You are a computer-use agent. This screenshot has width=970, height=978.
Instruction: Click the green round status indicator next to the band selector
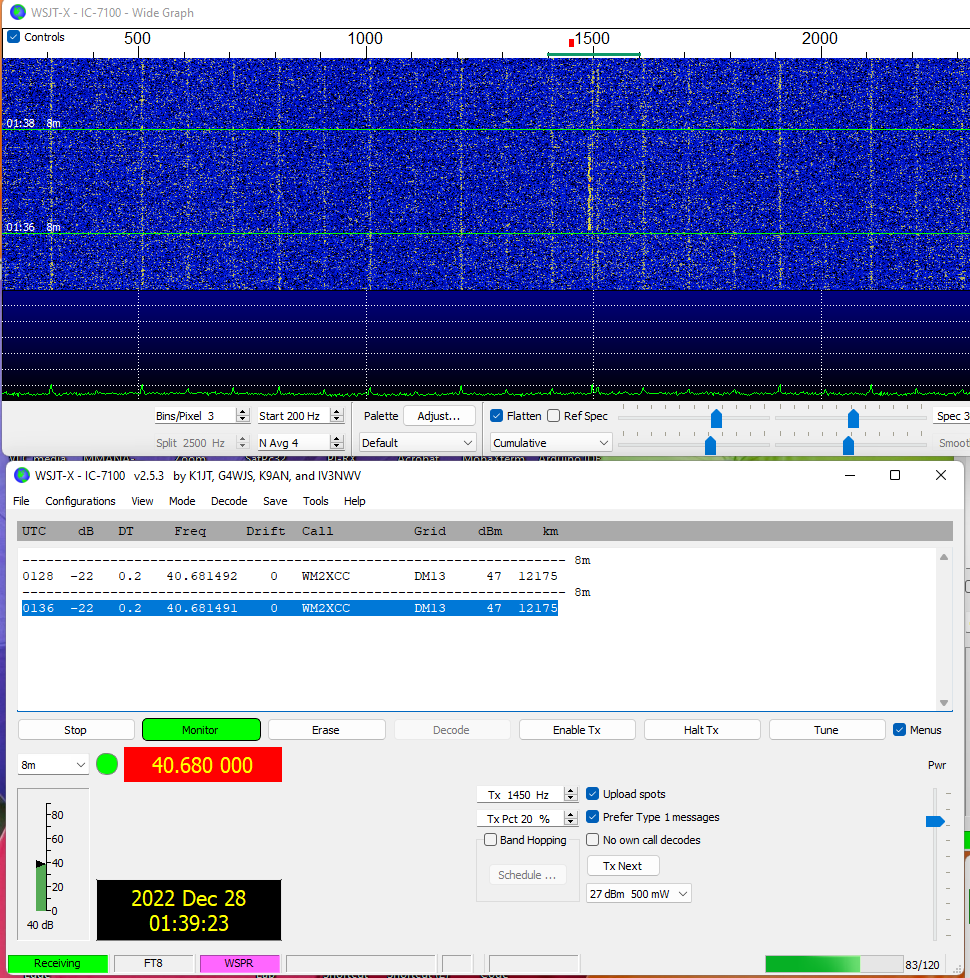click(107, 765)
